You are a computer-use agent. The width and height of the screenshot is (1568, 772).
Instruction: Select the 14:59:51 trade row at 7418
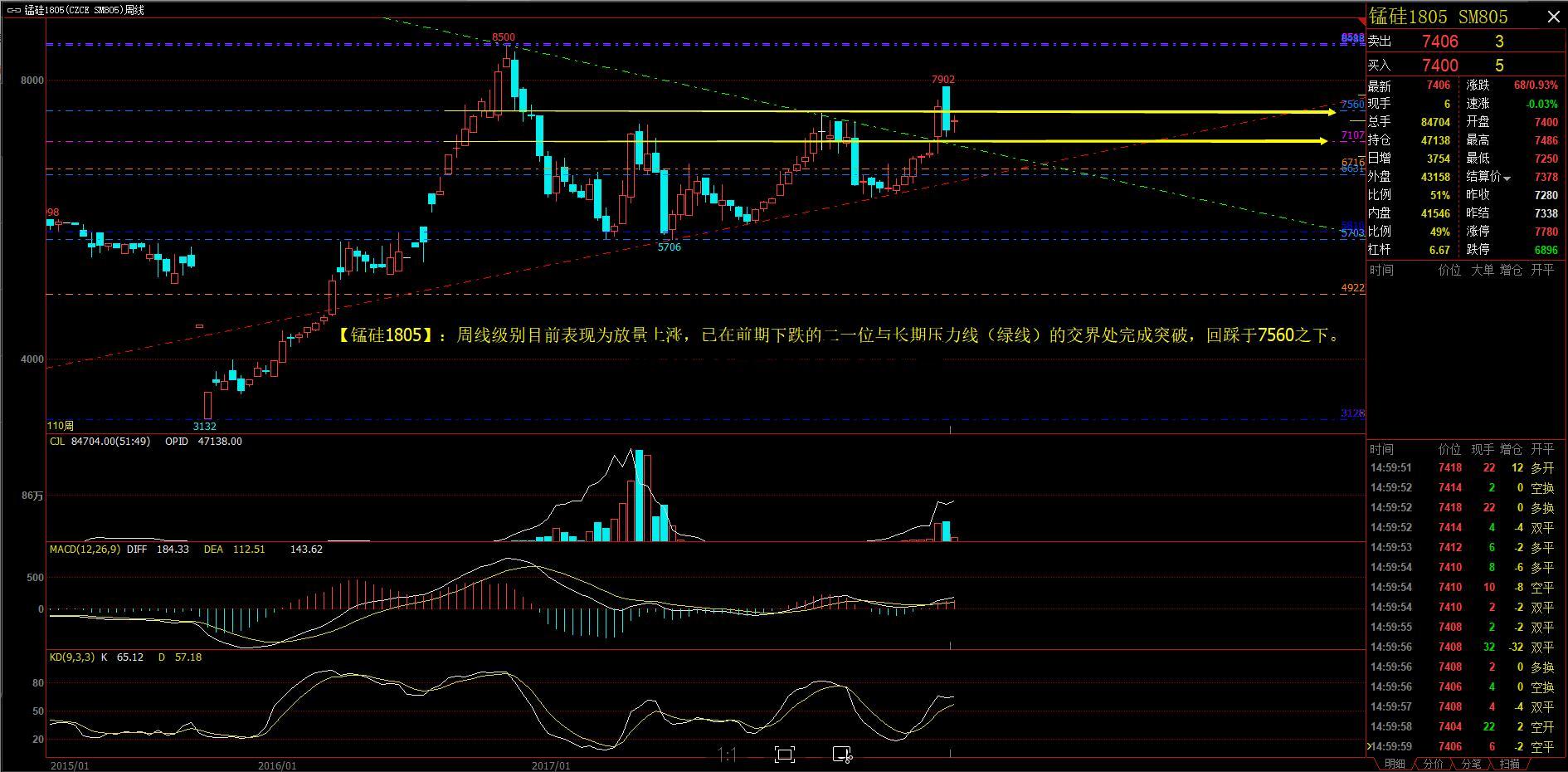[x=1460, y=468]
